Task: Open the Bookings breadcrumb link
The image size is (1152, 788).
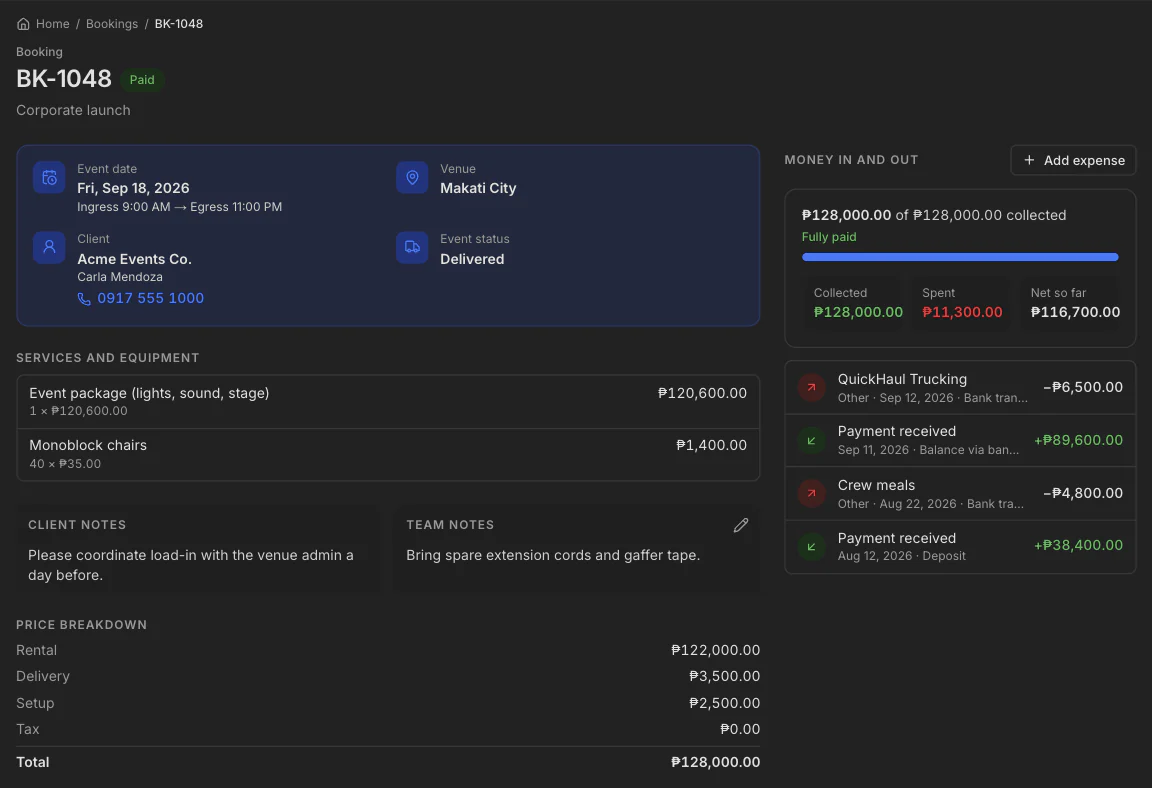Action: (x=112, y=24)
